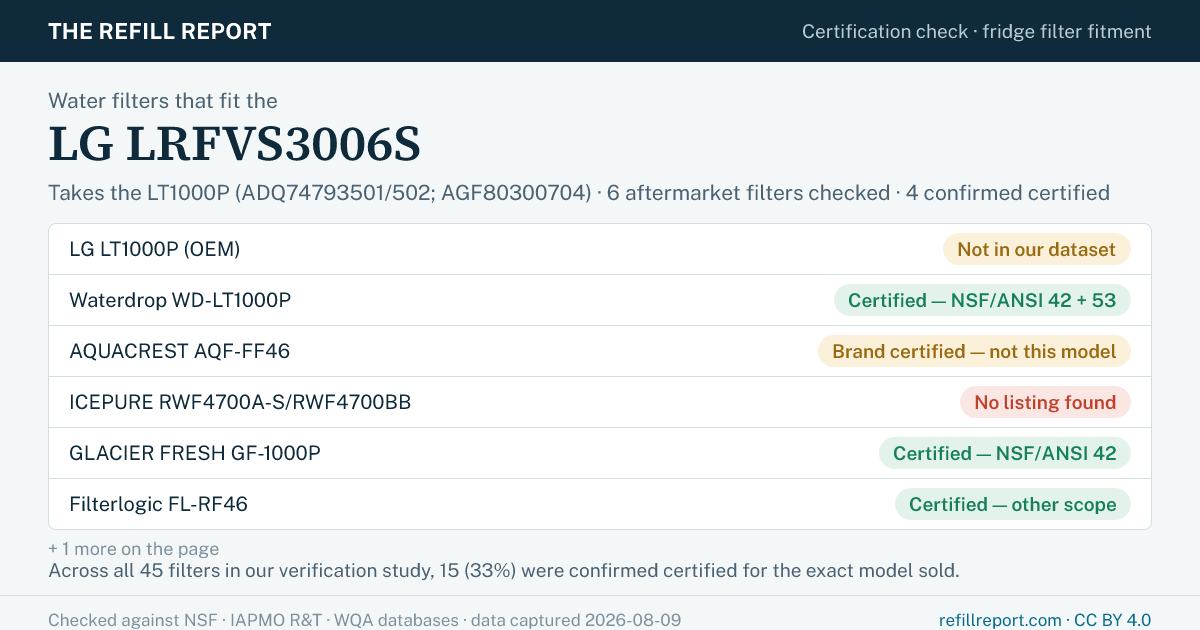The height and width of the screenshot is (630, 1200).
Task: Select the Filterlogic FL-RF46 row
Action: [600, 504]
